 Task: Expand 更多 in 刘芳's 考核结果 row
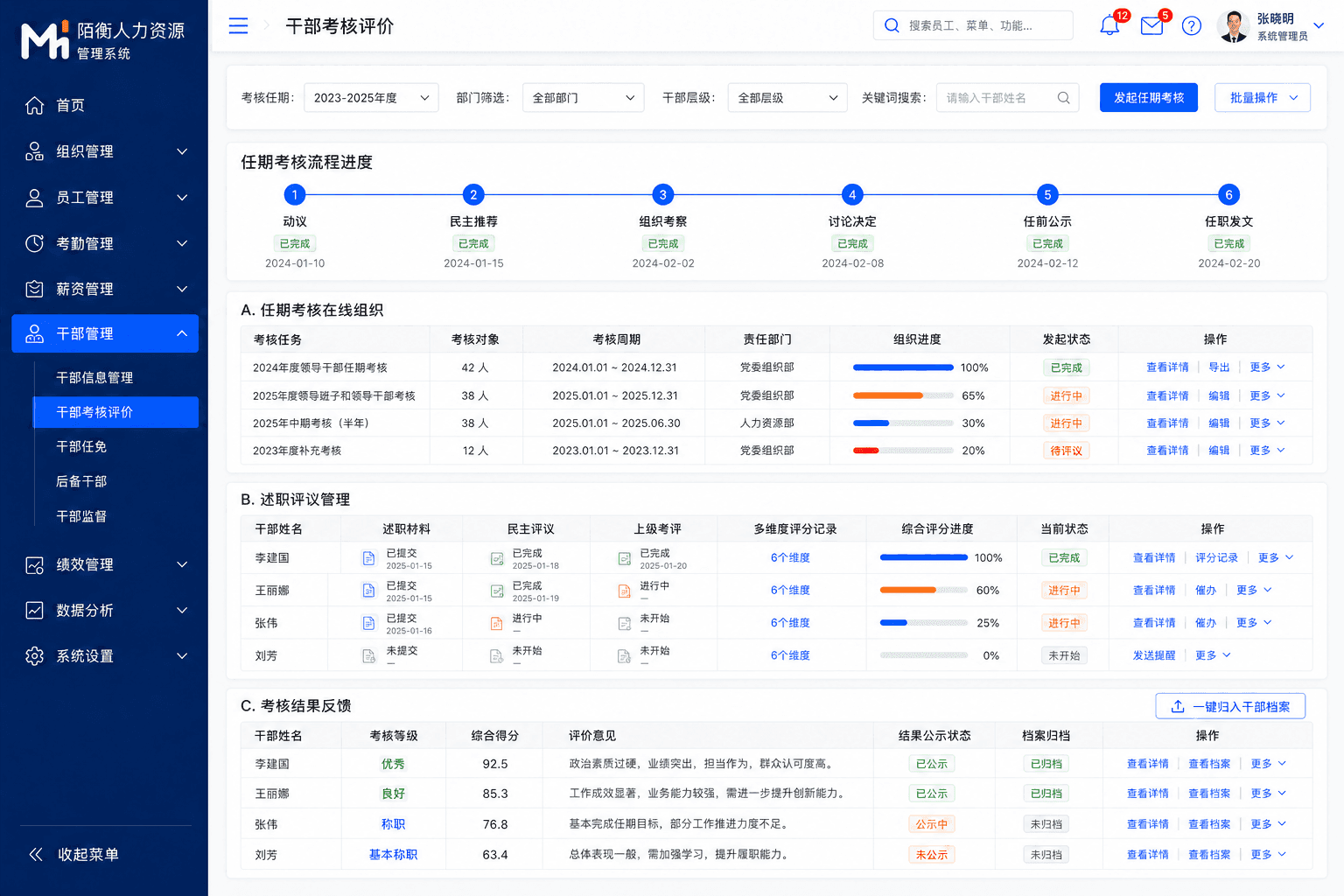click(x=1269, y=855)
